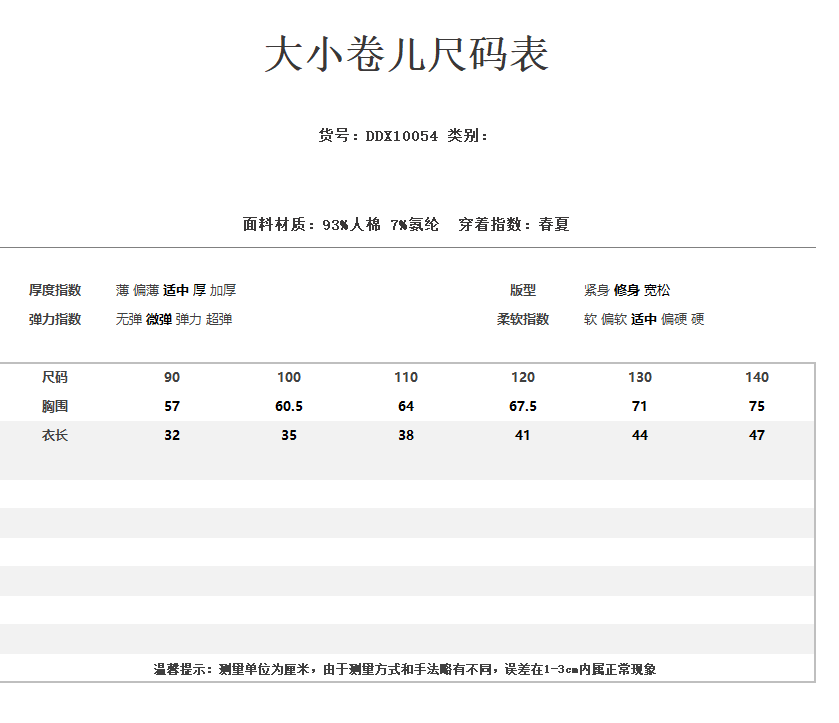
Task: Click length value 32
Action: [x=172, y=435]
